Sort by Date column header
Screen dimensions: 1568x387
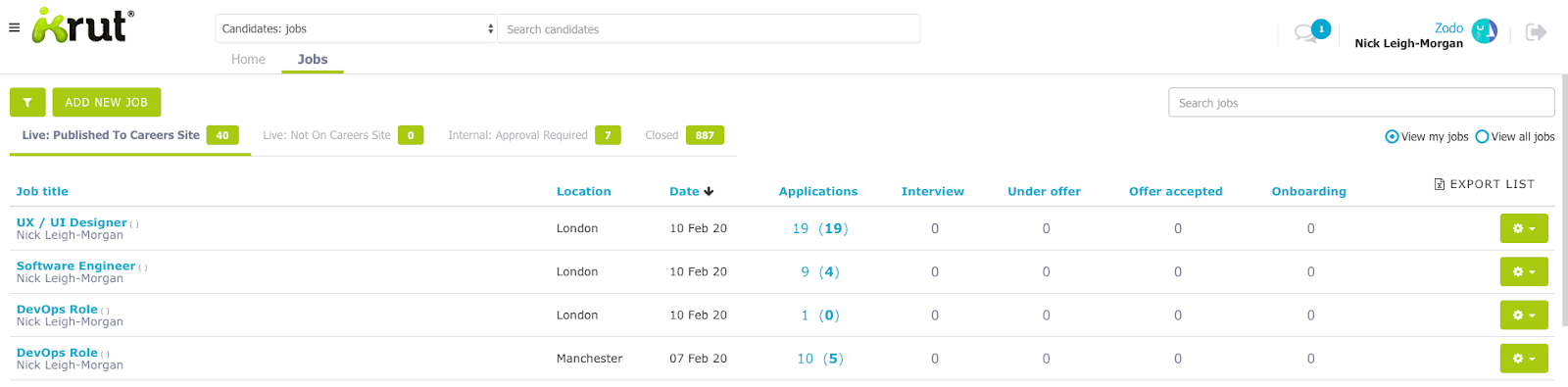684,191
